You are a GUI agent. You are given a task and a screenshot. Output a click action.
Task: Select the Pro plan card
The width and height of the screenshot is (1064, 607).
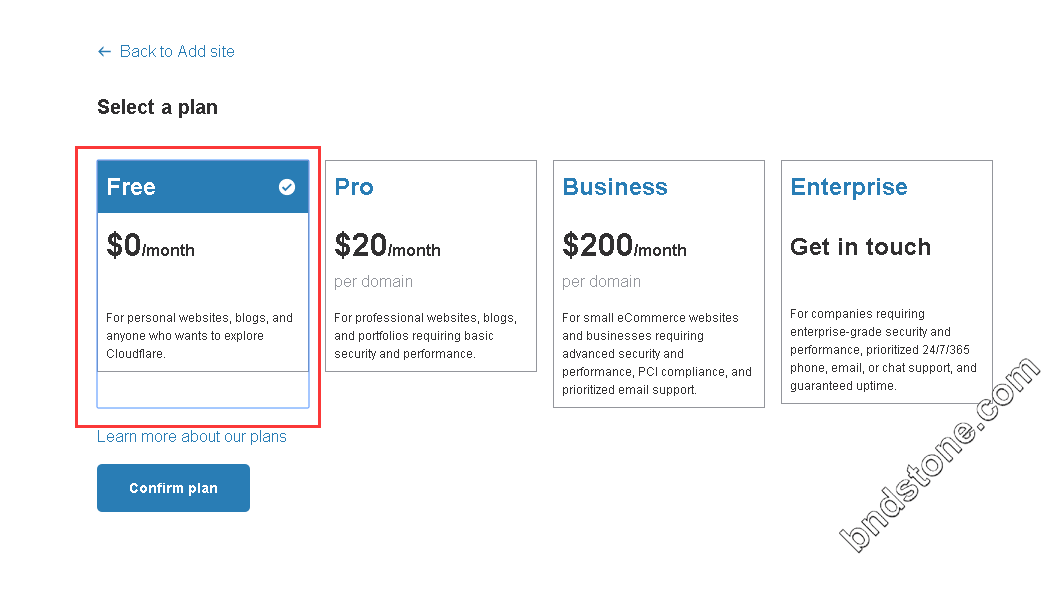tap(431, 266)
